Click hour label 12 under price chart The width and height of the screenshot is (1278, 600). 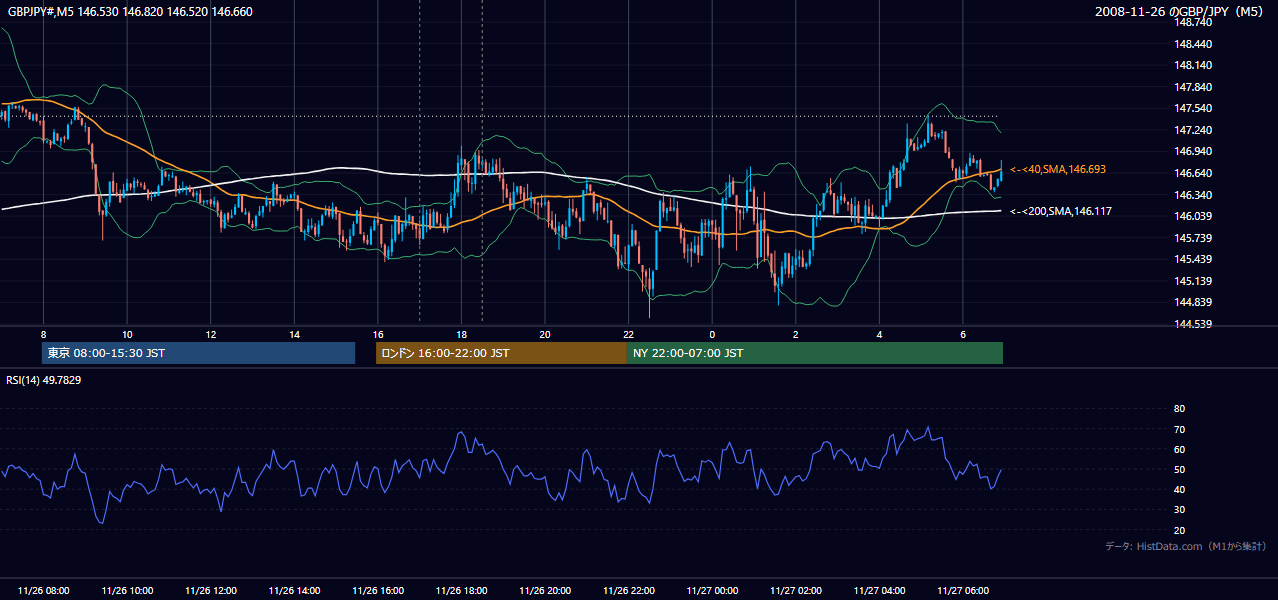pos(211,334)
